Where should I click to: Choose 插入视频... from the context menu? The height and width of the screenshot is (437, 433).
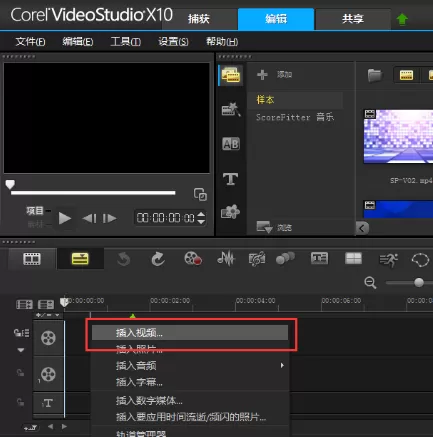[x=190, y=333]
